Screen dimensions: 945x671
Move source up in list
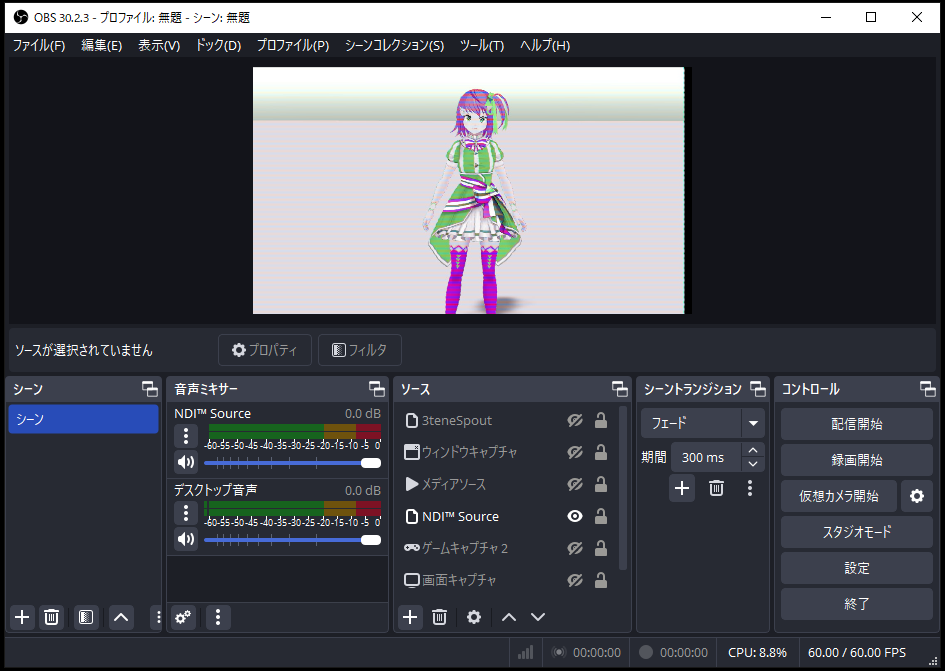click(x=509, y=617)
